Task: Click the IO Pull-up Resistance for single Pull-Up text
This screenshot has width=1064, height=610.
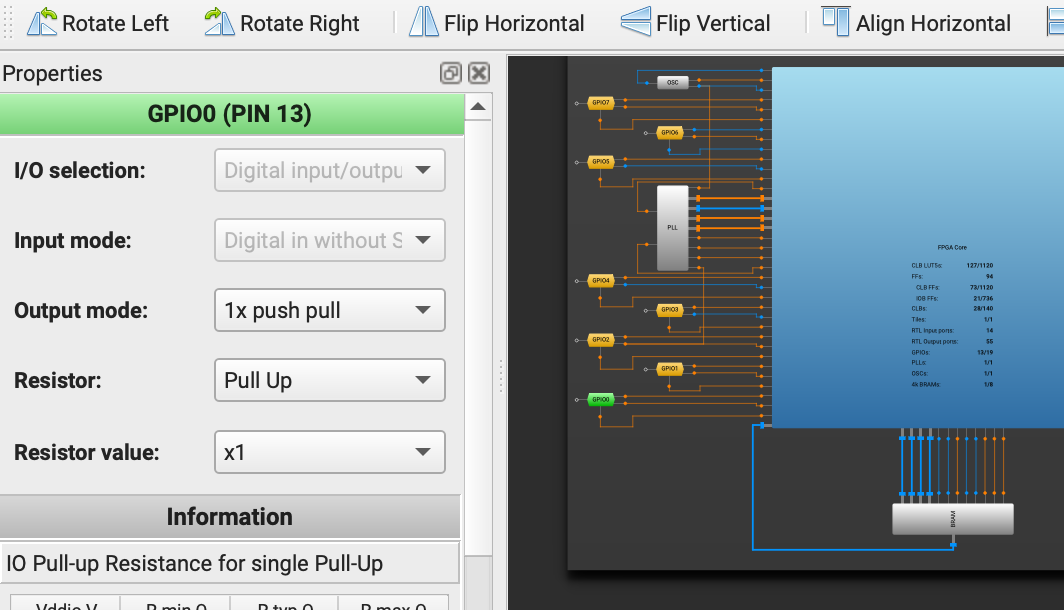Action: [195, 563]
